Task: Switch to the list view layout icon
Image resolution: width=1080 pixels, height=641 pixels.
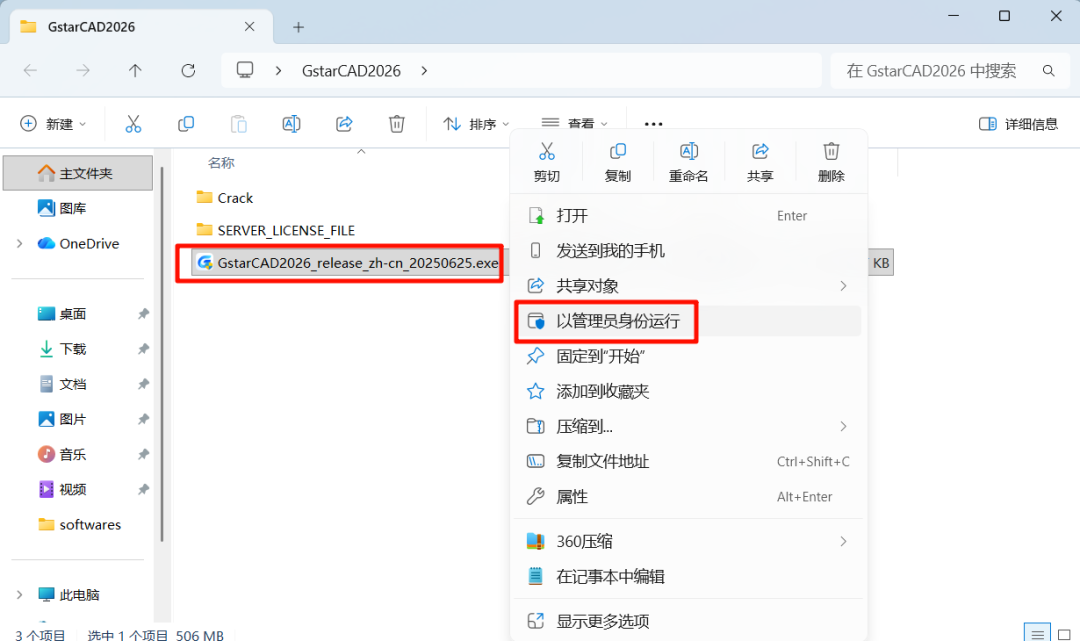Action: [x=1039, y=633]
